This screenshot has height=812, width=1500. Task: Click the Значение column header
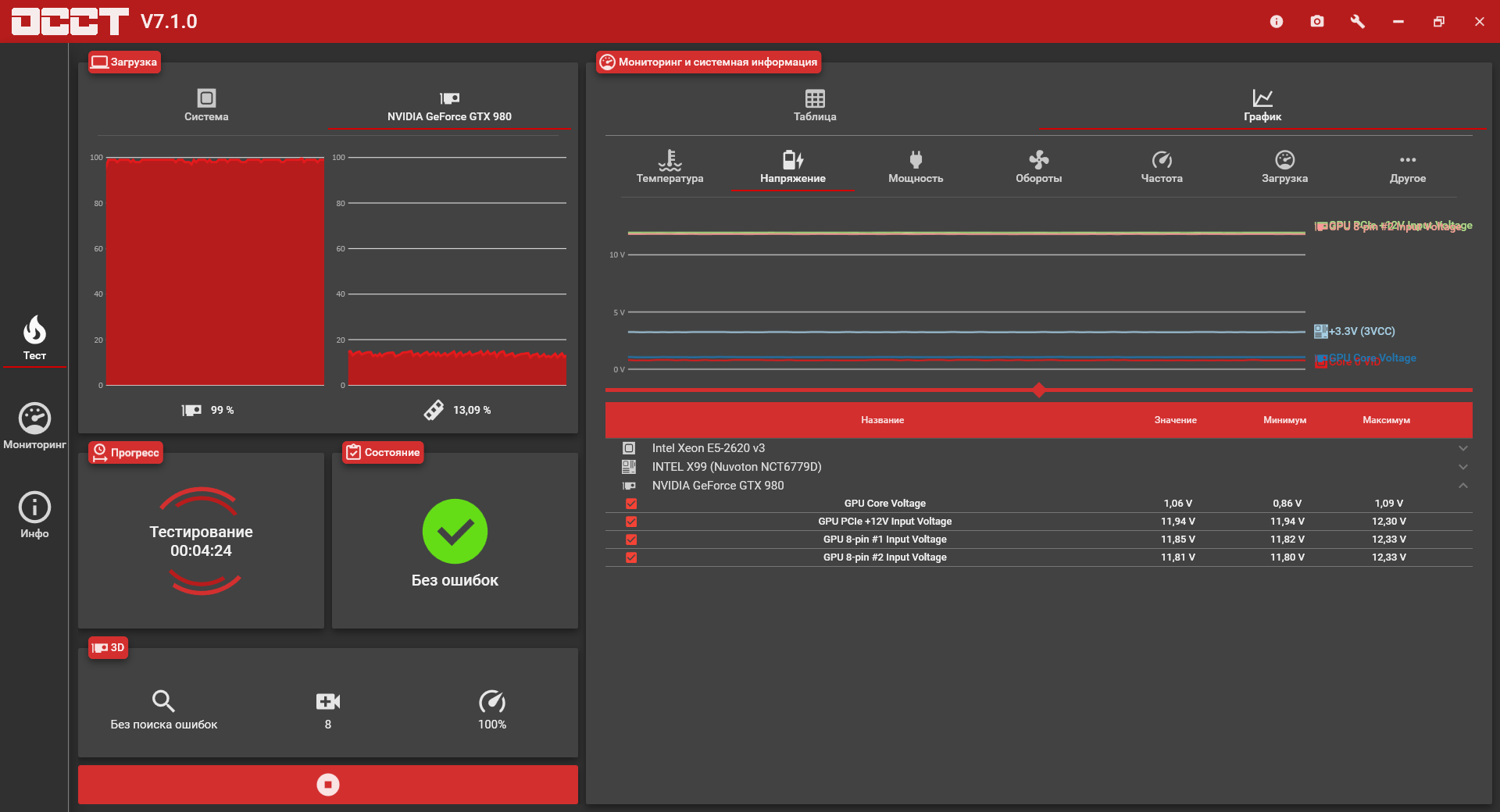pos(1175,420)
